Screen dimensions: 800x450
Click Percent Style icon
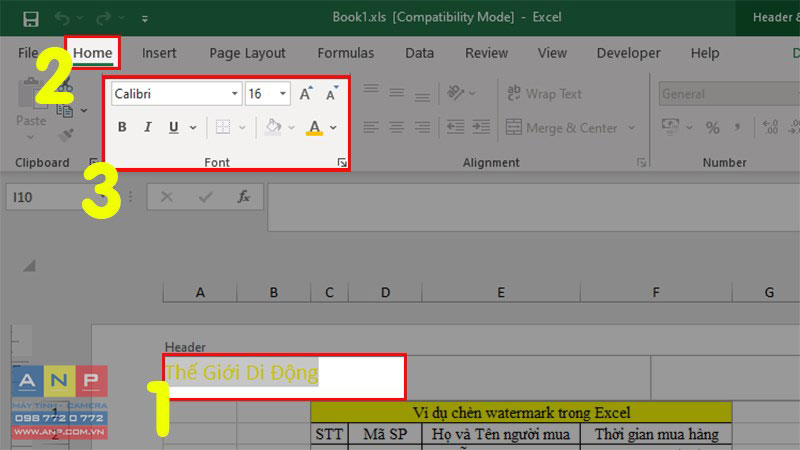click(713, 128)
